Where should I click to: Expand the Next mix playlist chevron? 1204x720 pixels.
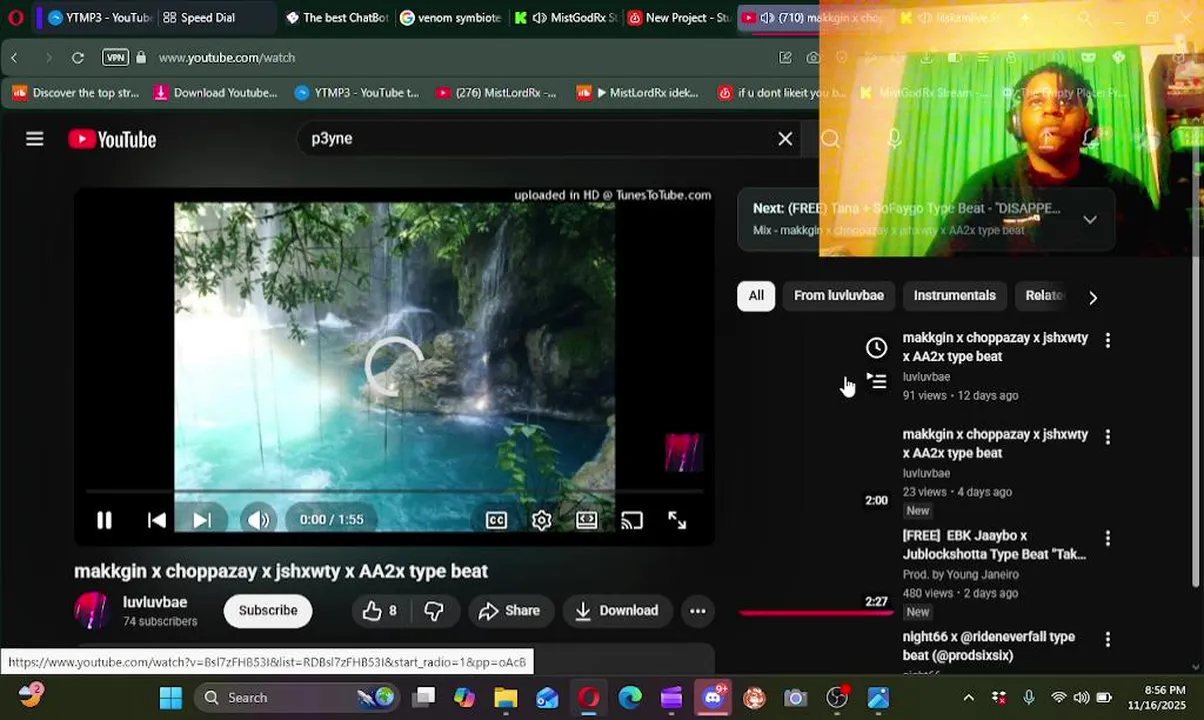(1090, 219)
